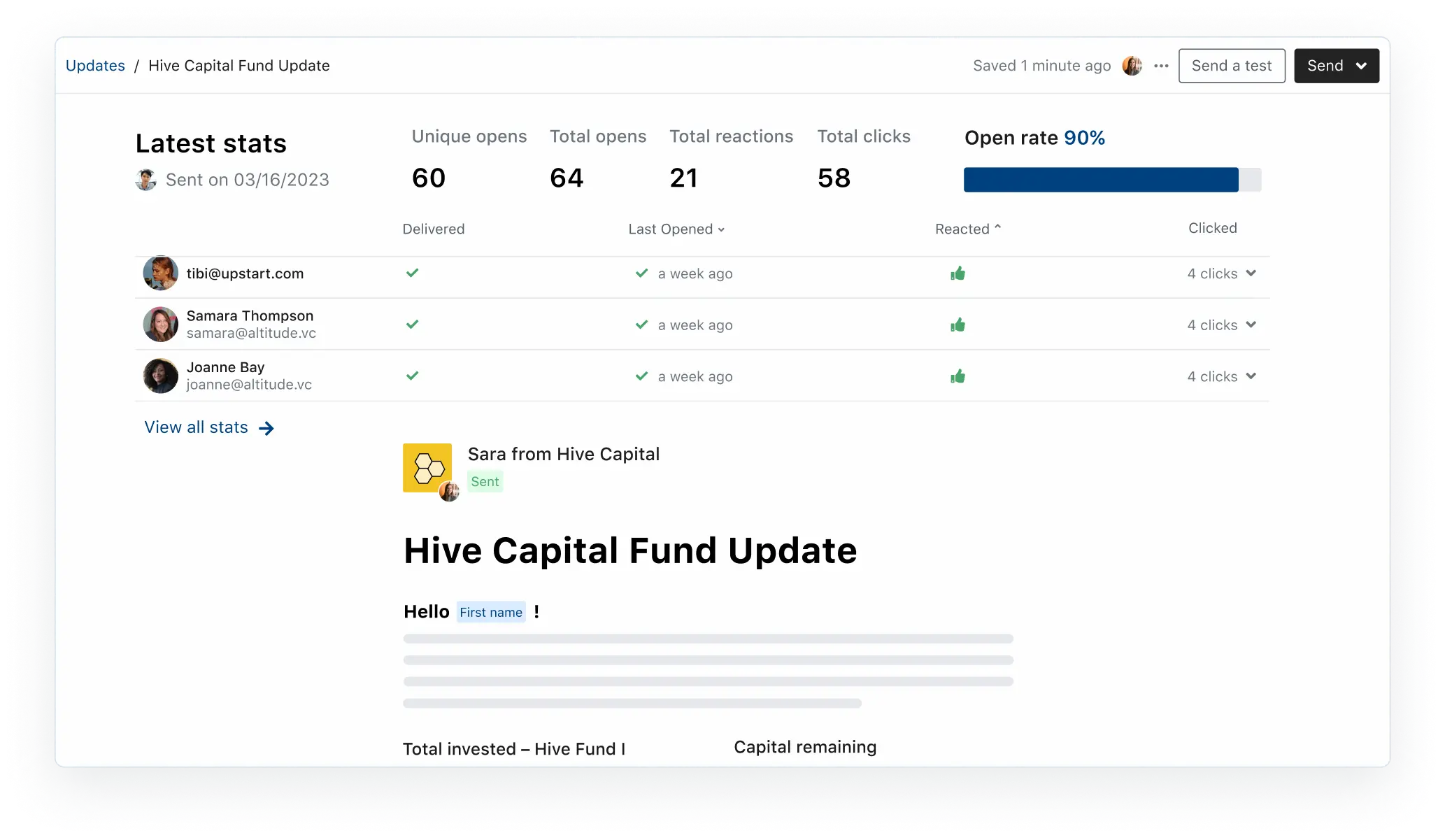This screenshot has height=840, width=1445.
Task: Click delivered checkmark for Samara Thompson
Action: (x=412, y=324)
